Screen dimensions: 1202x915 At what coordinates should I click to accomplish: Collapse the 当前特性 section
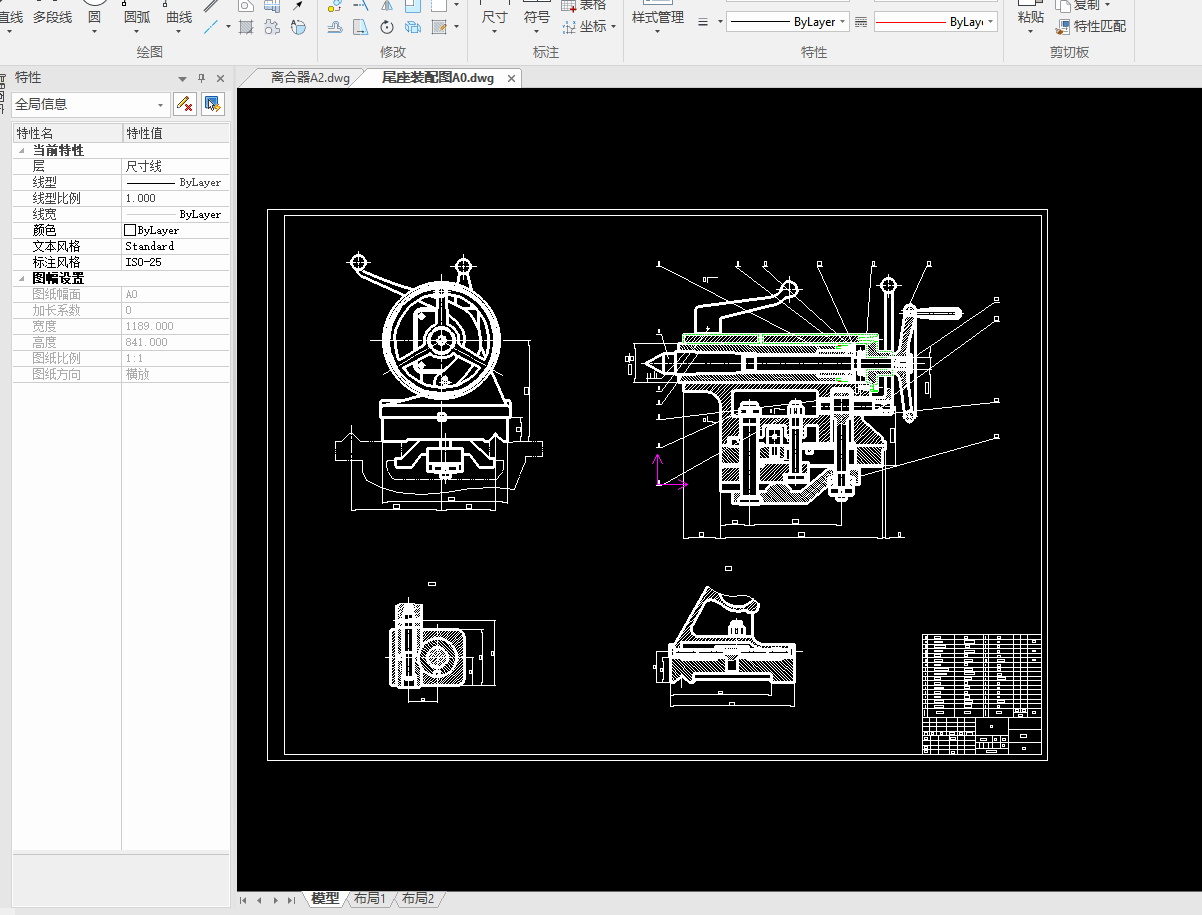[x=22, y=151]
